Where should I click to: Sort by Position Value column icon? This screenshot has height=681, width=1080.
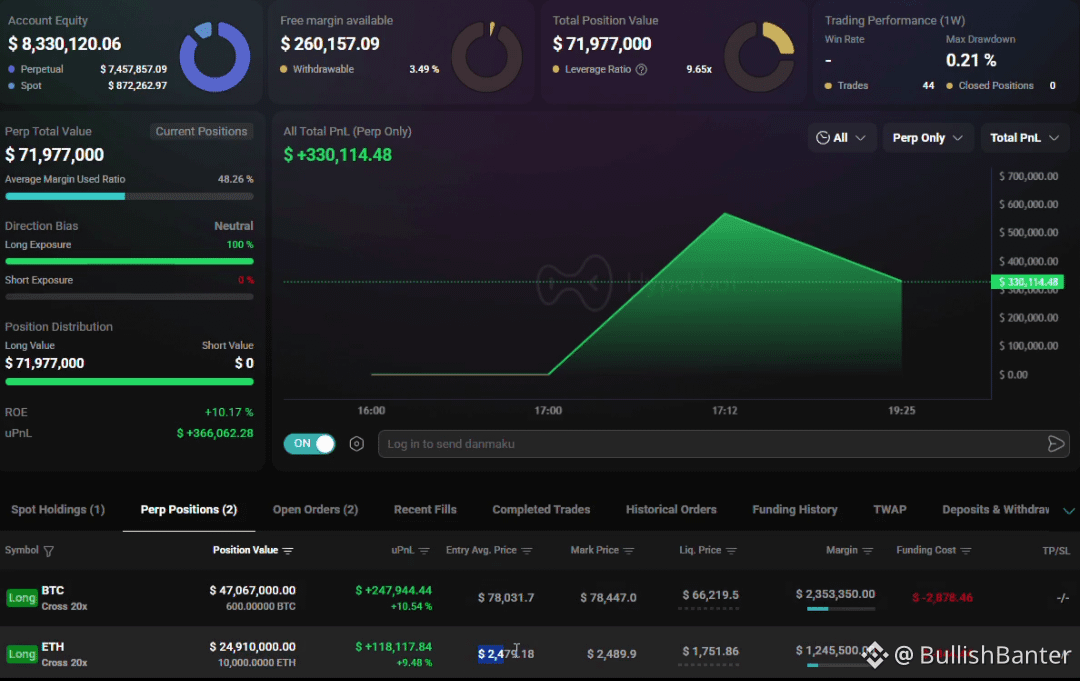(x=288, y=551)
